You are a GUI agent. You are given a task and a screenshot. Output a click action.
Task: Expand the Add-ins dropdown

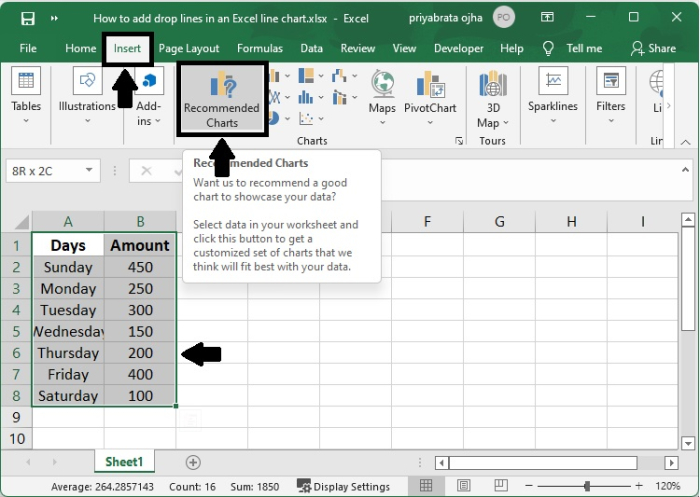159,121
